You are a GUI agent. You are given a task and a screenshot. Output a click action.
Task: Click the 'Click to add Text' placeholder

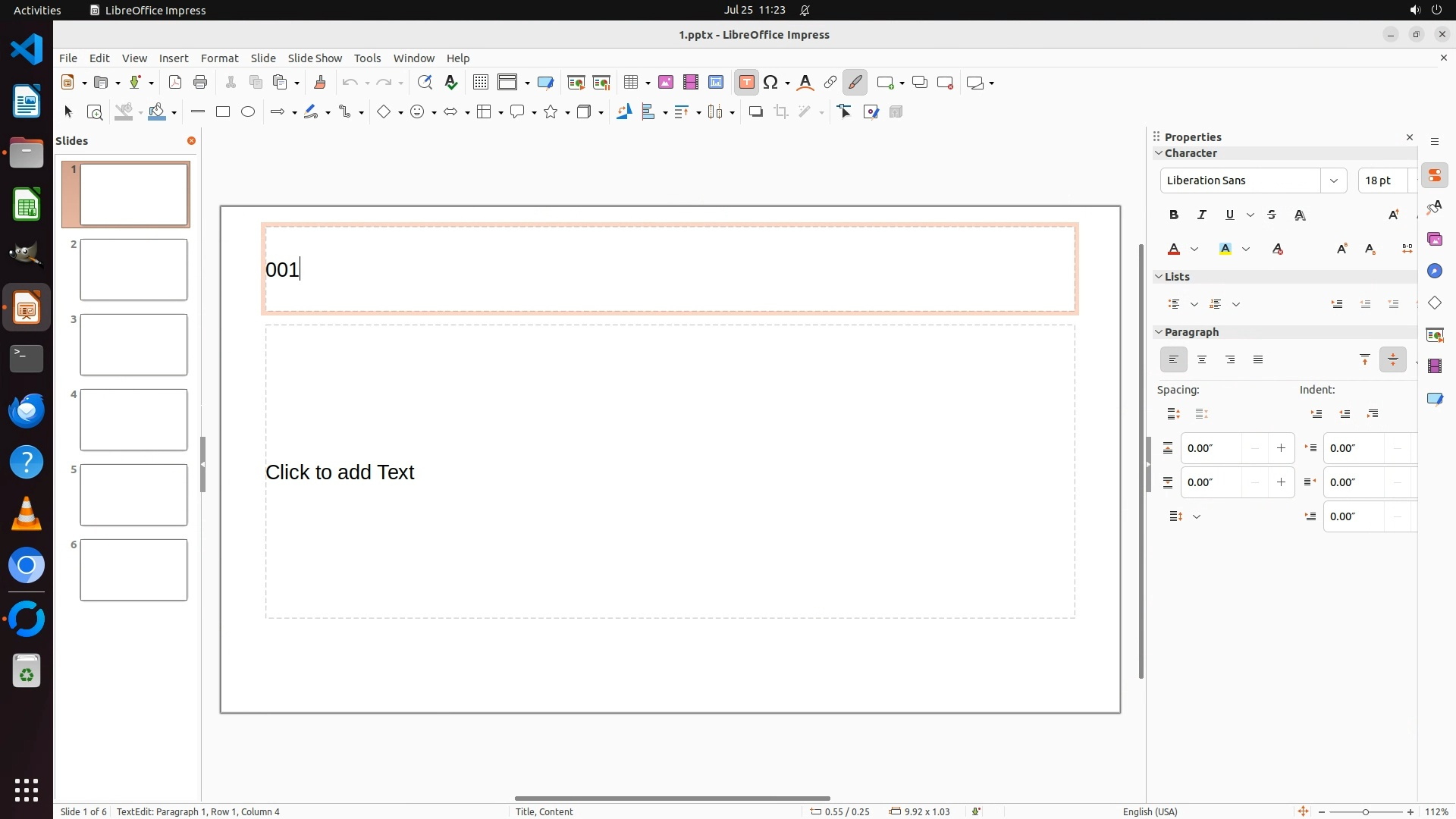click(x=340, y=472)
